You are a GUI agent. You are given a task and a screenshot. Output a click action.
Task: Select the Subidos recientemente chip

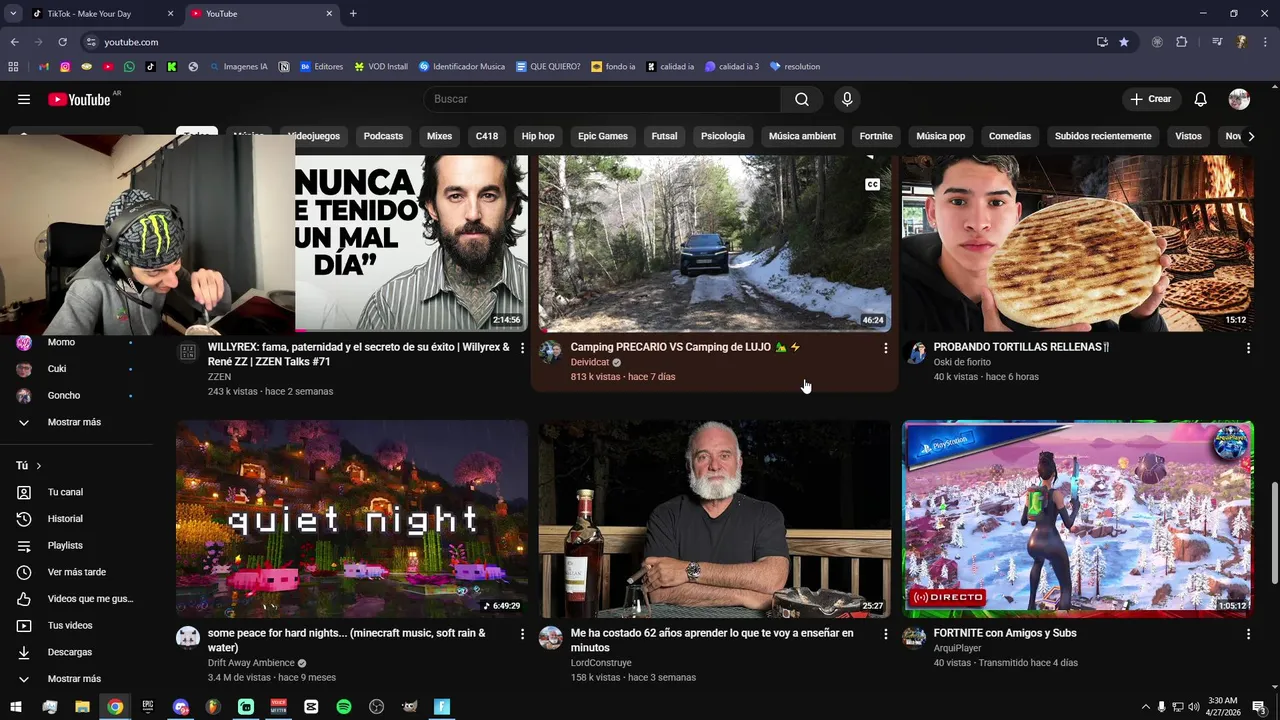1103,136
